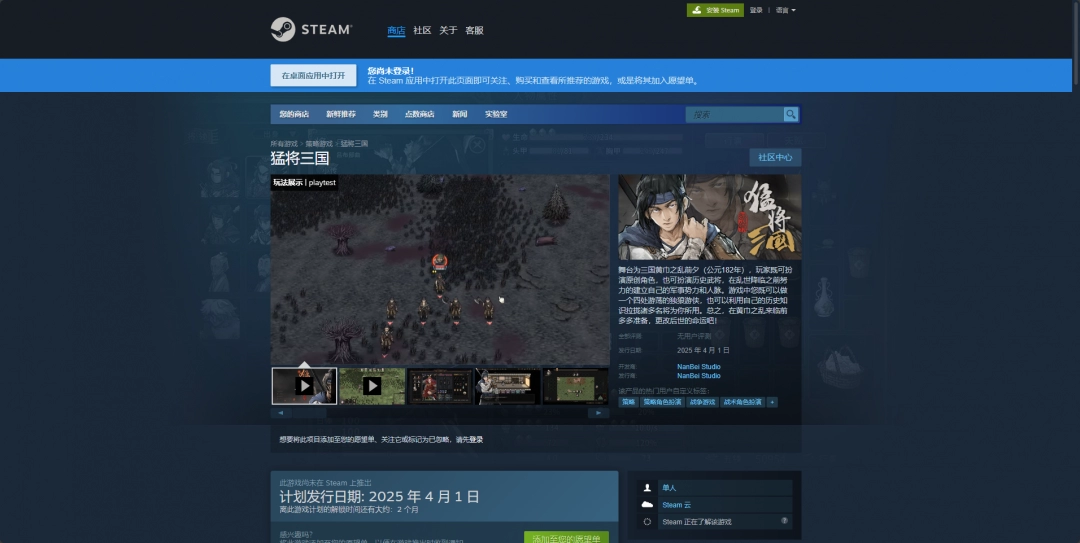Click the 单人 single-player feature

669,488
